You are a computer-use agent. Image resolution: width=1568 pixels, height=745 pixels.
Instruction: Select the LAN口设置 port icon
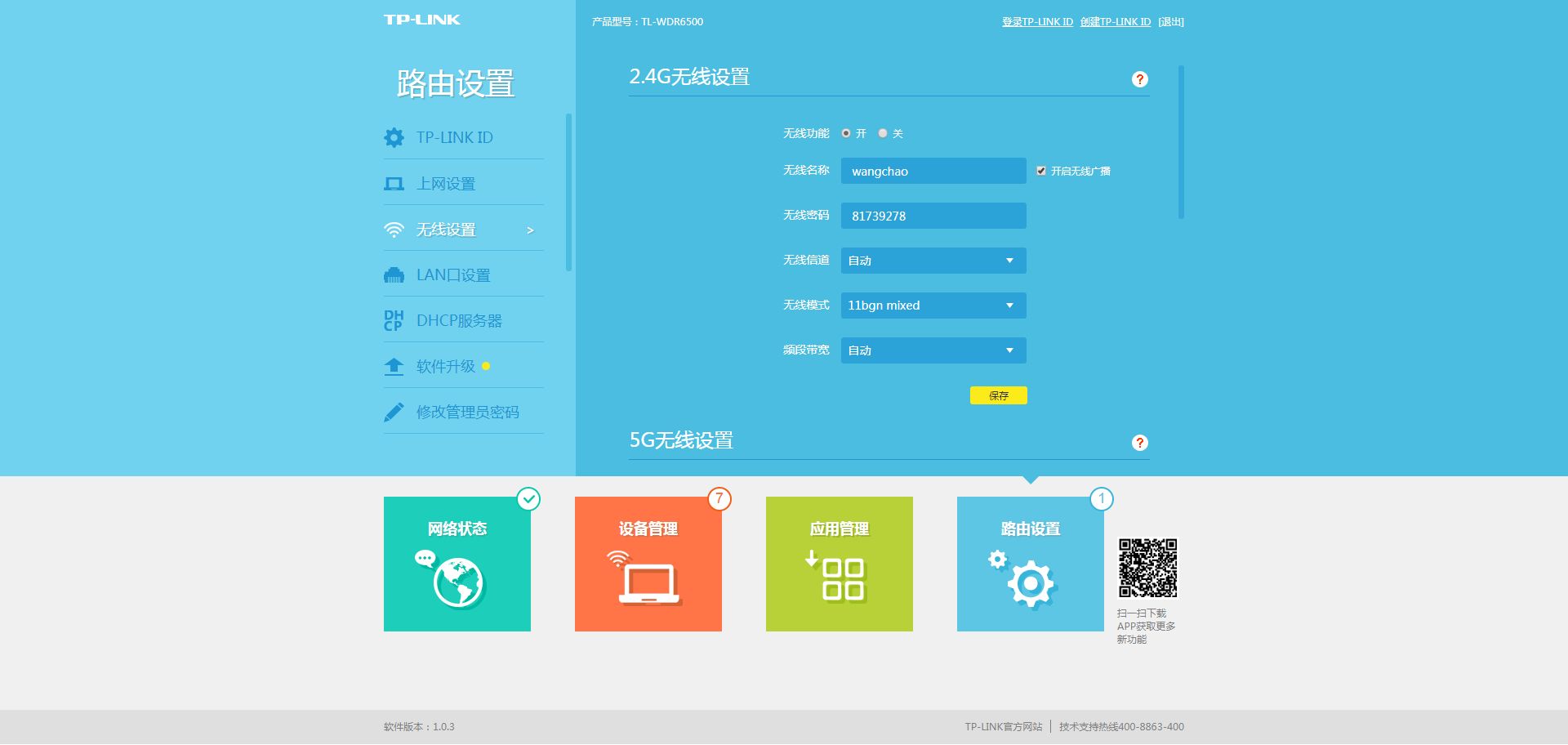click(x=394, y=275)
